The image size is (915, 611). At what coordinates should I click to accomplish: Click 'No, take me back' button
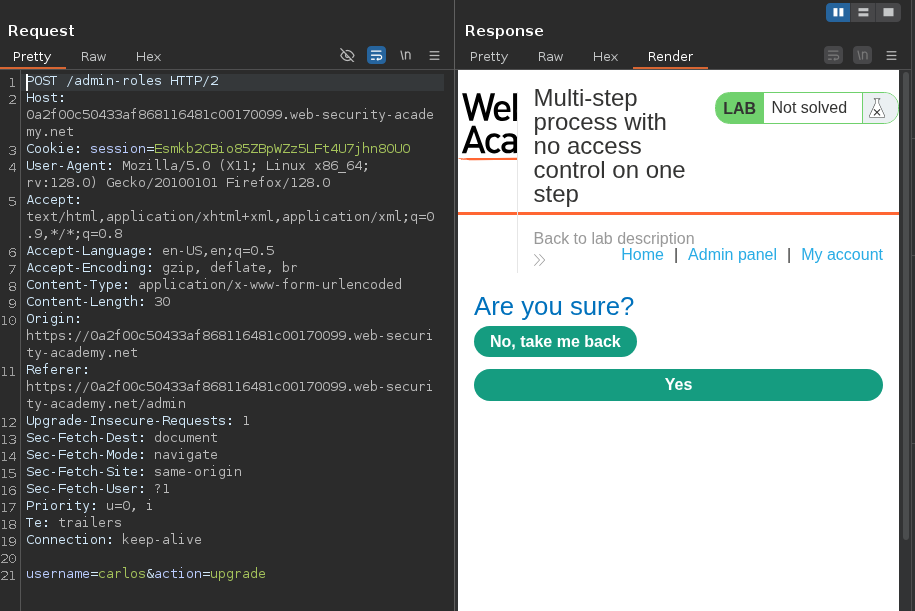point(555,341)
